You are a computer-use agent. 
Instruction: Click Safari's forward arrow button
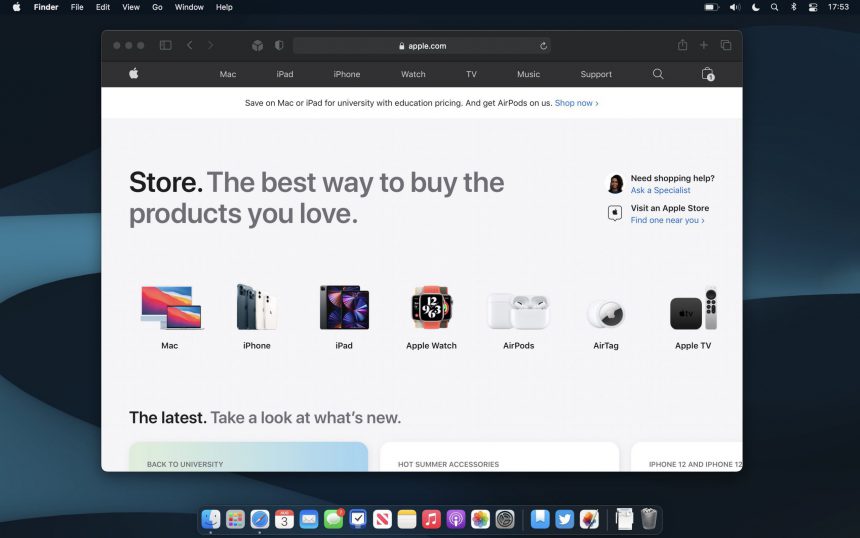tap(211, 46)
